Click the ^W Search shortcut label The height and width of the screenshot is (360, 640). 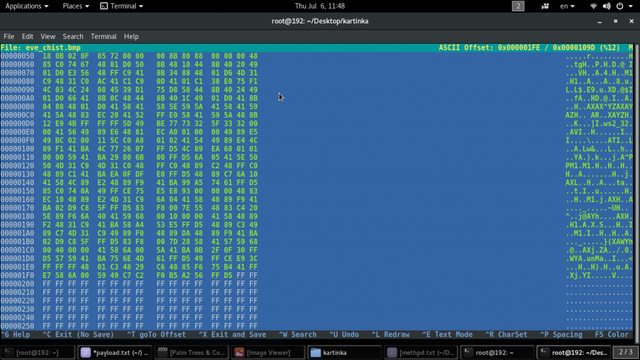pyautogui.click(x=298, y=334)
